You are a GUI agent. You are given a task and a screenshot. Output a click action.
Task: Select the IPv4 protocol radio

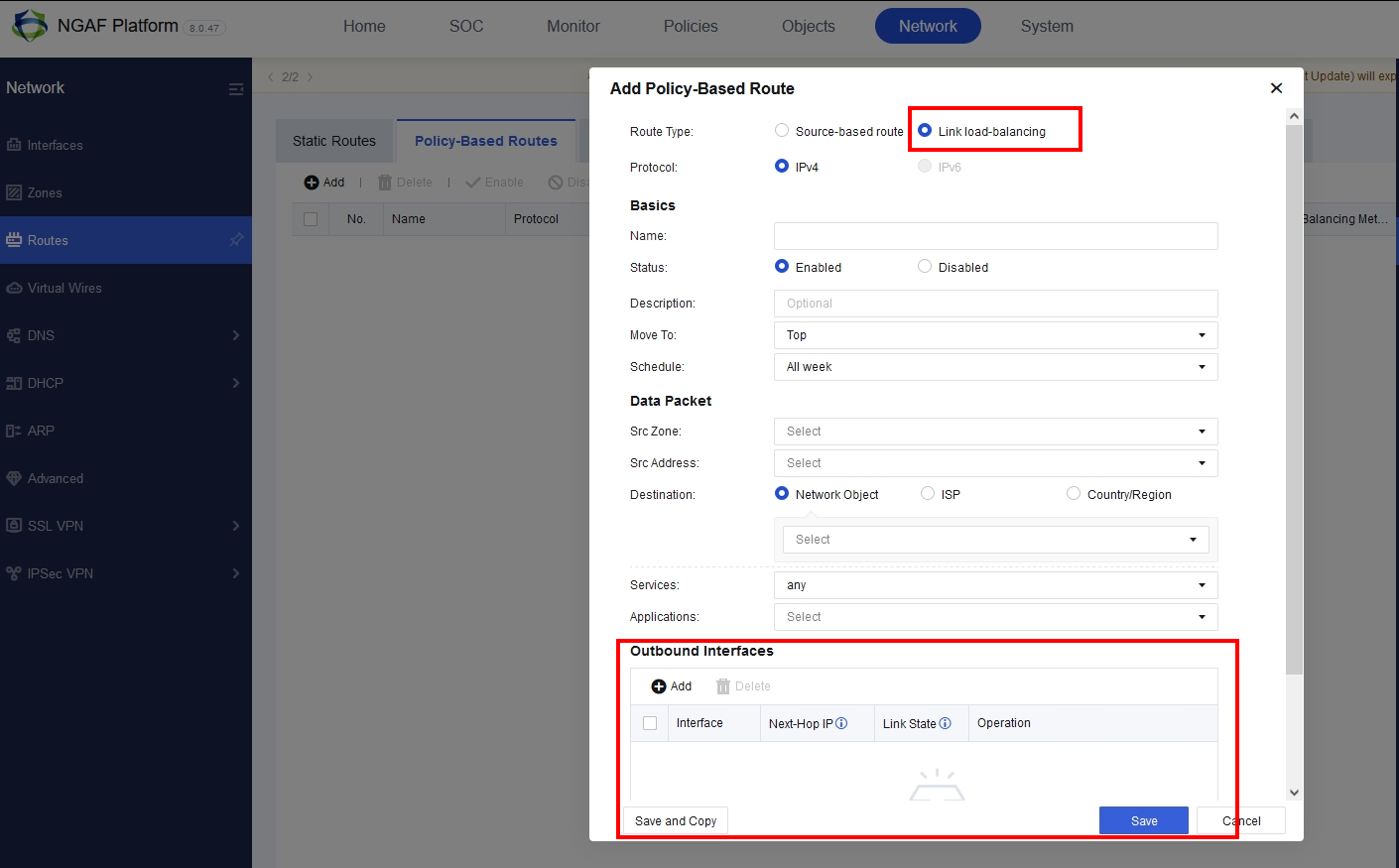[x=782, y=166]
